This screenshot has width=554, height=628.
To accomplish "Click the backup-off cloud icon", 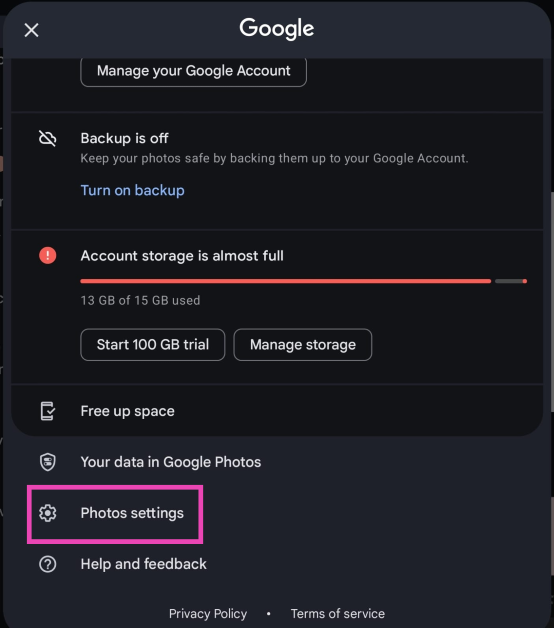I will (x=48, y=139).
